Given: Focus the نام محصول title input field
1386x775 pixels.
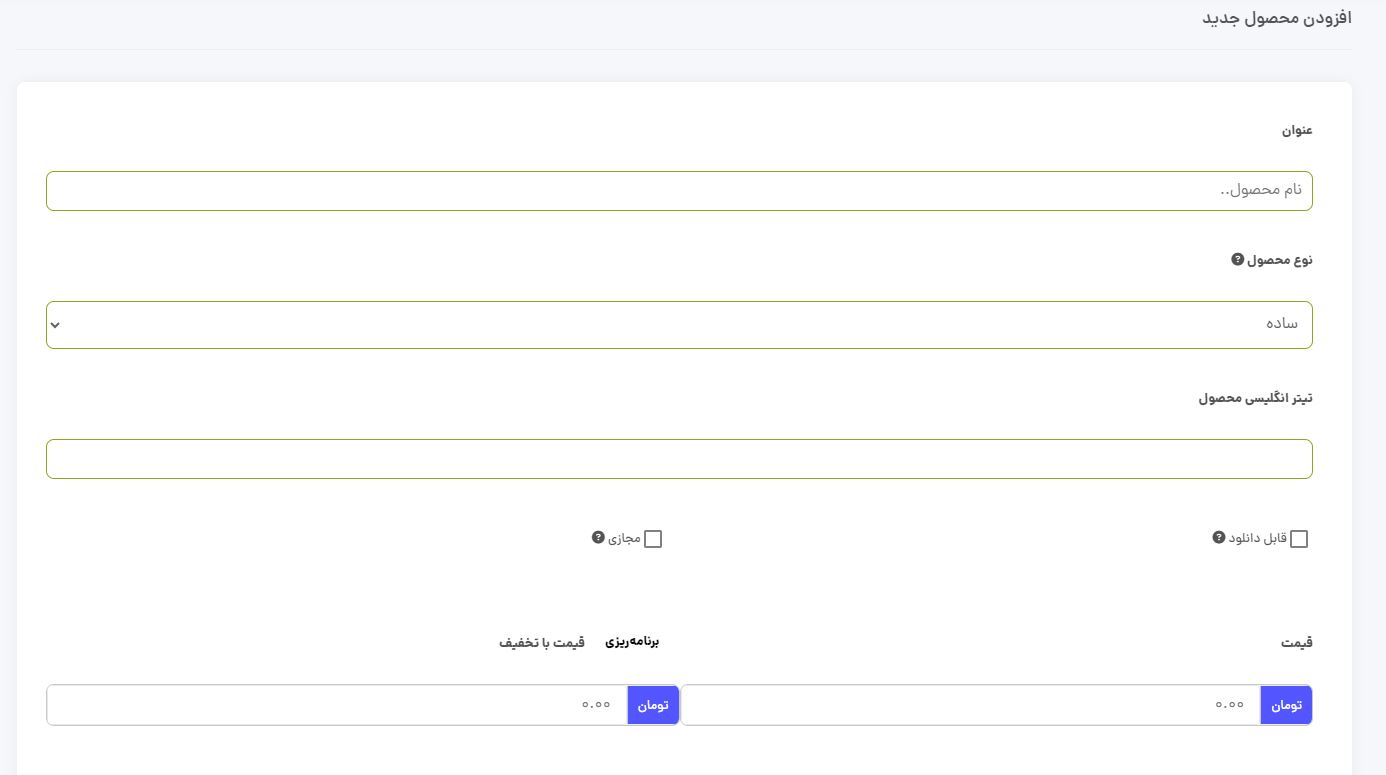Looking at the screenshot, I should coord(679,191).
